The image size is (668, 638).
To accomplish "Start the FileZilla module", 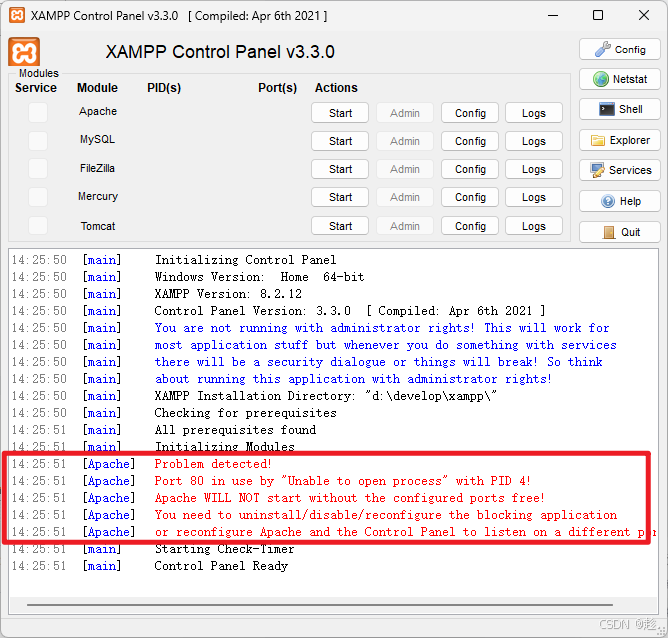I will pyautogui.click(x=340, y=169).
